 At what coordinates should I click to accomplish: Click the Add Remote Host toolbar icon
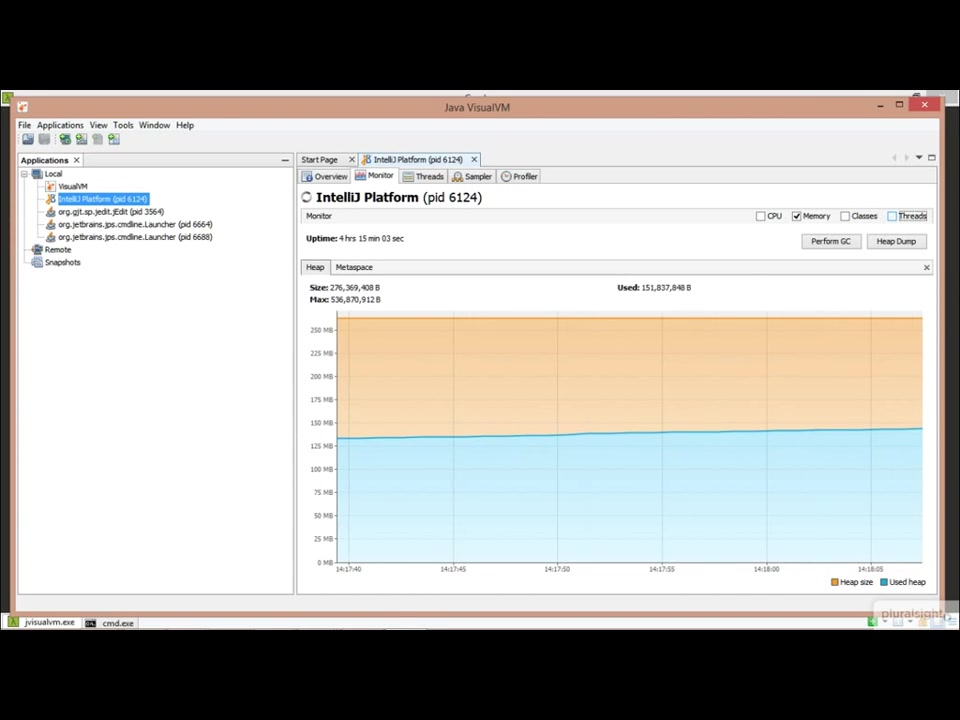(x=65, y=139)
